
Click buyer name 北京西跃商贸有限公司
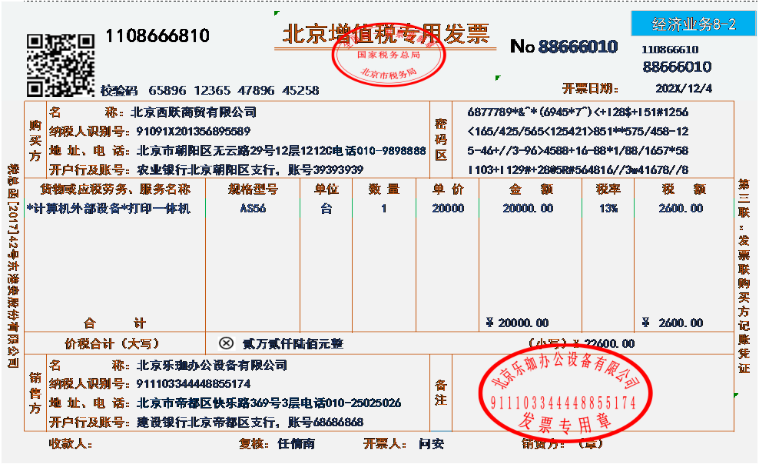point(194,112)
